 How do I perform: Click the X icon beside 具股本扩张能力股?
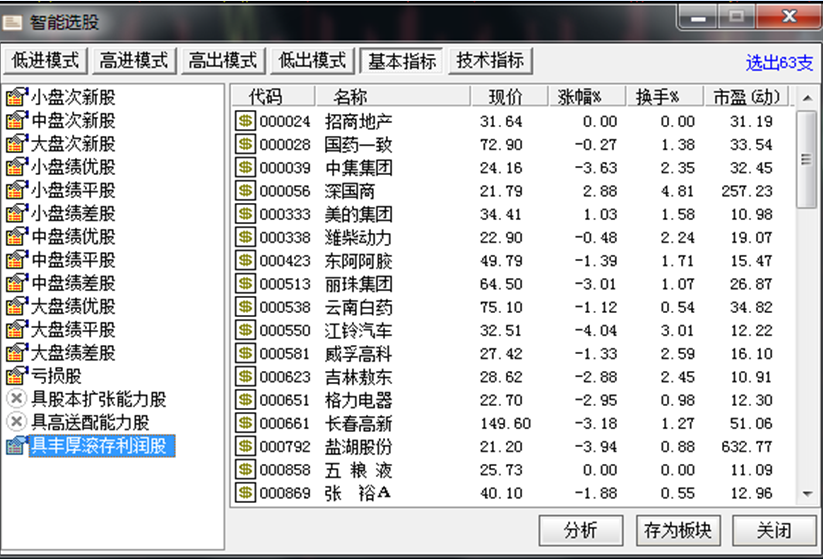[16, 399]
